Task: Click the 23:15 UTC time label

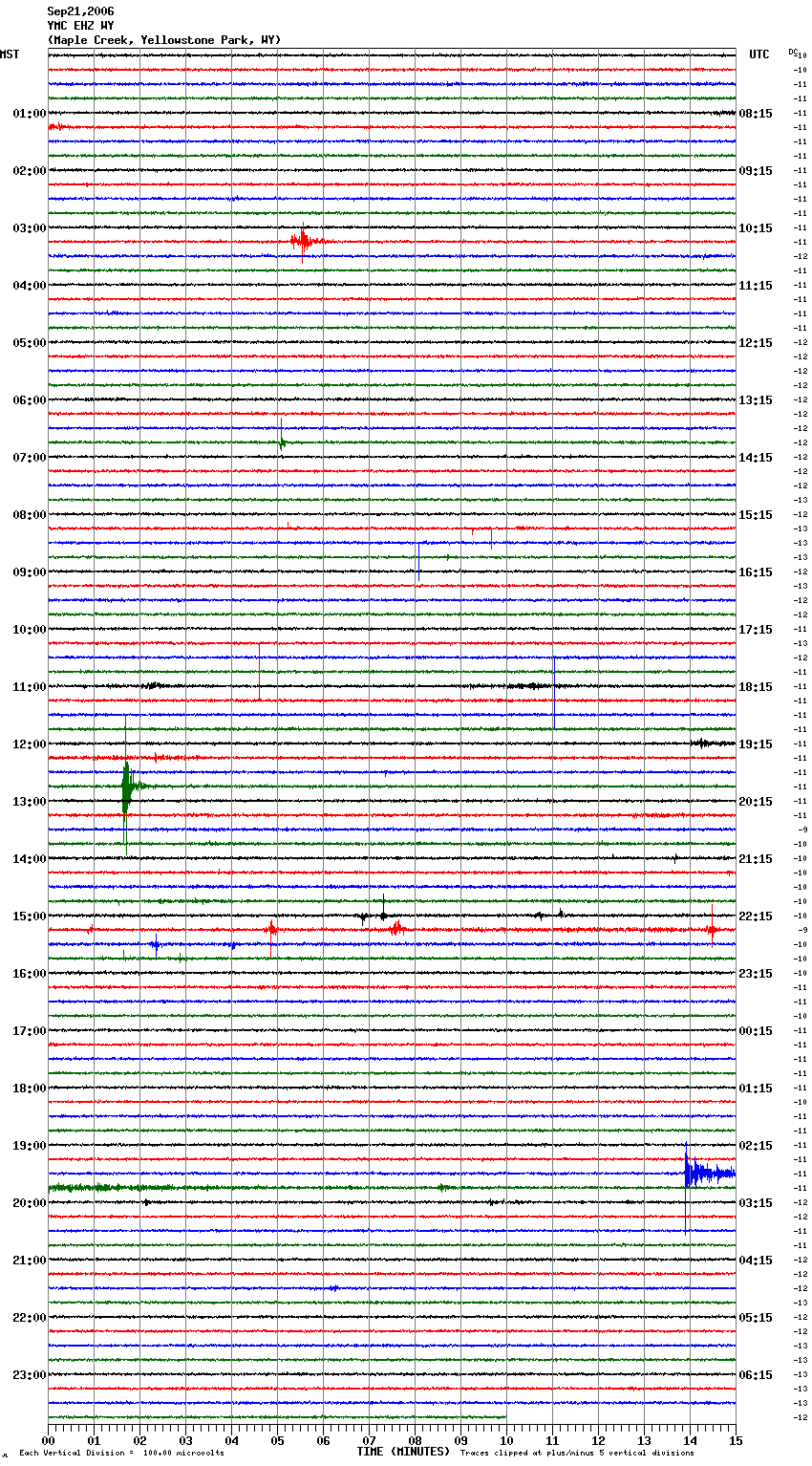Action: pos(756,974)
